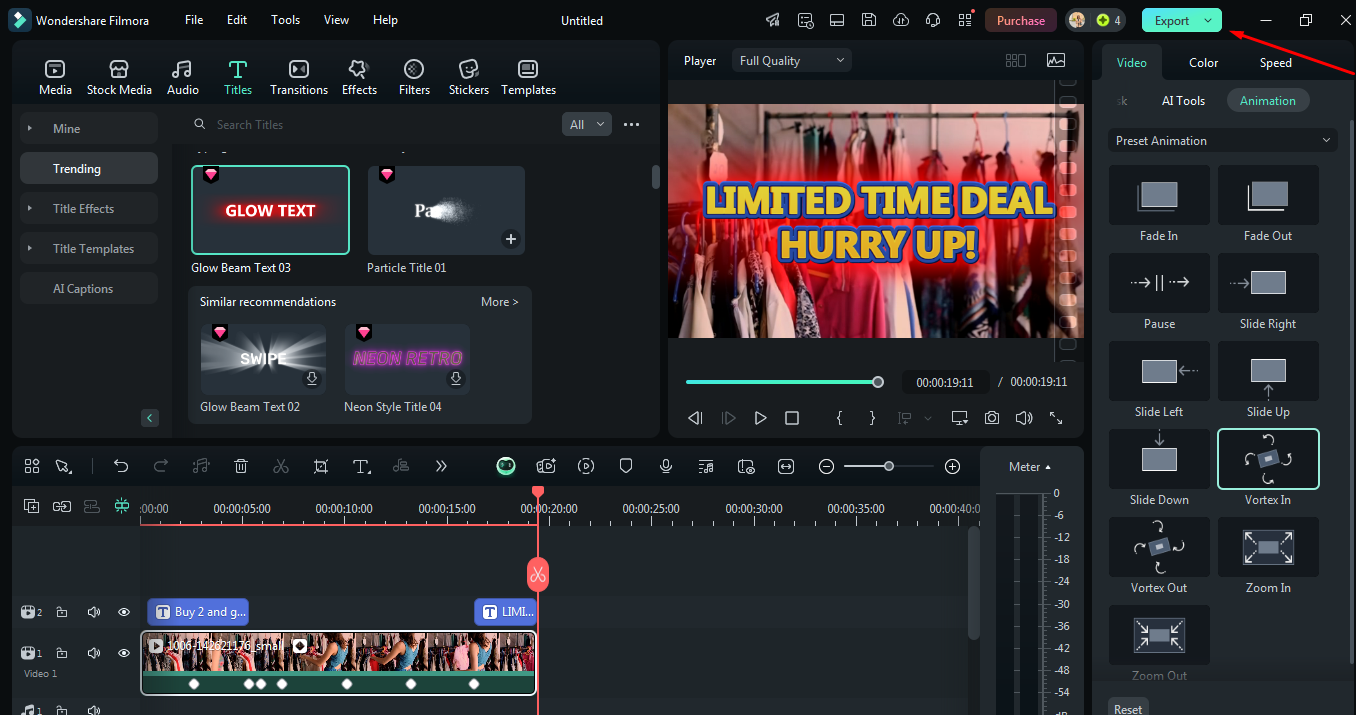Image resolution: width=1356 pixels, height=715 pixels.
Task: Show more timeline tools with the double chevron
Action: tap(441, 466)
